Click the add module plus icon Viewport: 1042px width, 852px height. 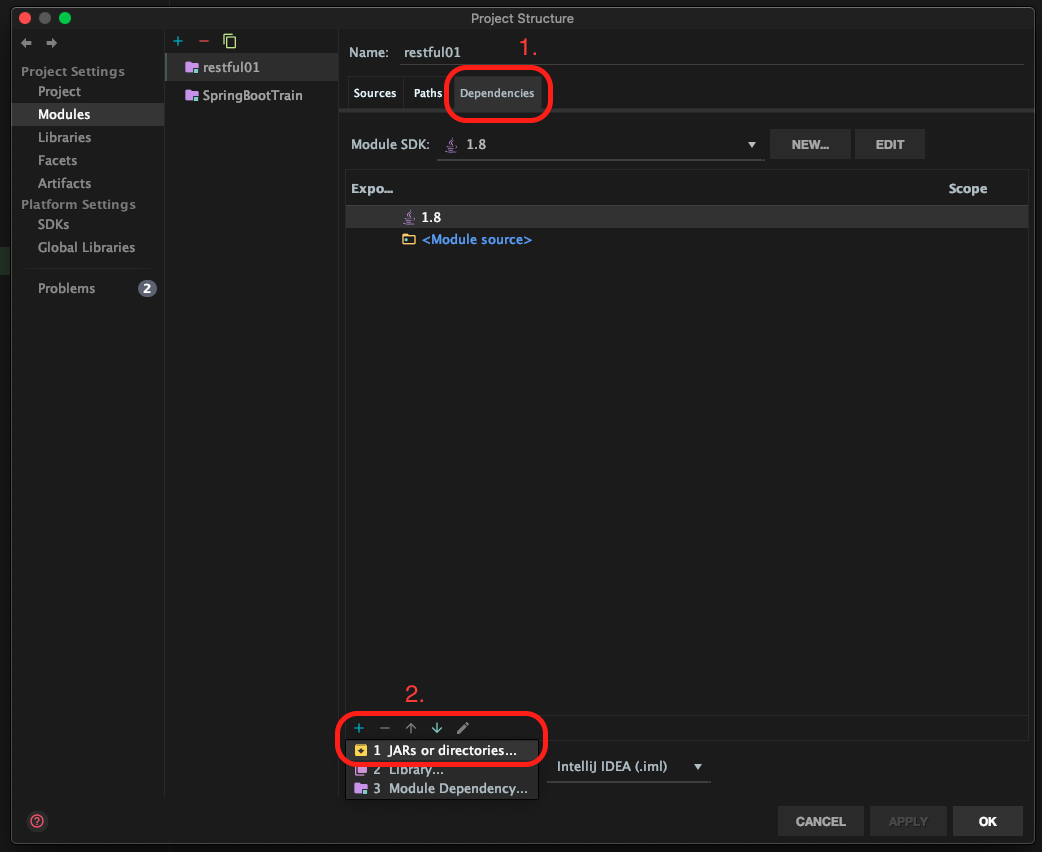[178, 41]
